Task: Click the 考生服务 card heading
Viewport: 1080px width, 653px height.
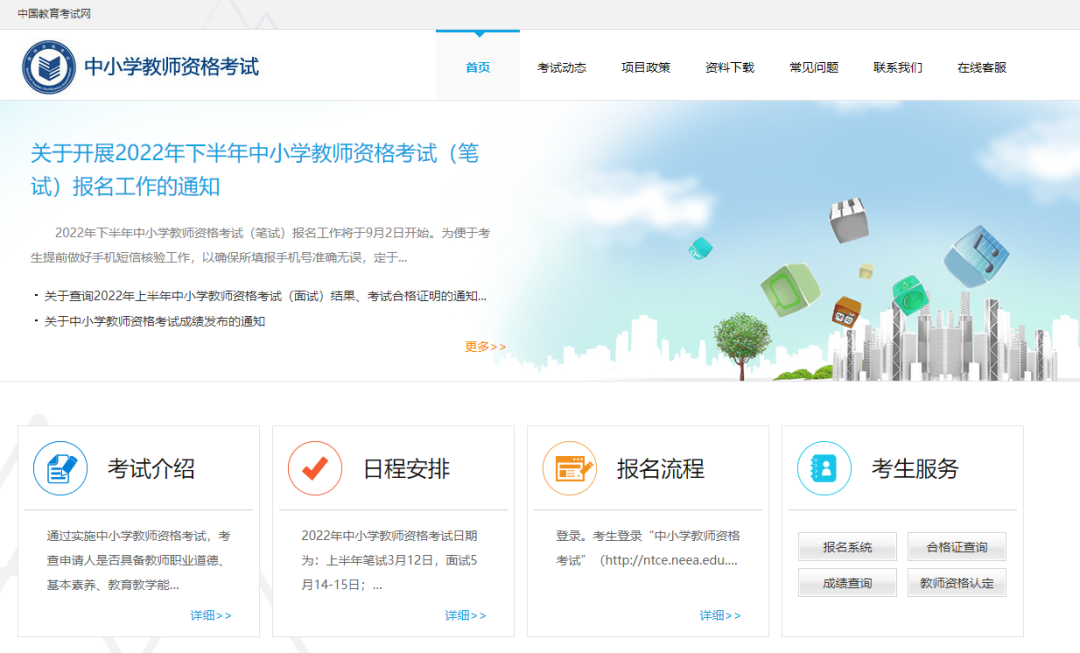Action: click(x=915, y=469)
